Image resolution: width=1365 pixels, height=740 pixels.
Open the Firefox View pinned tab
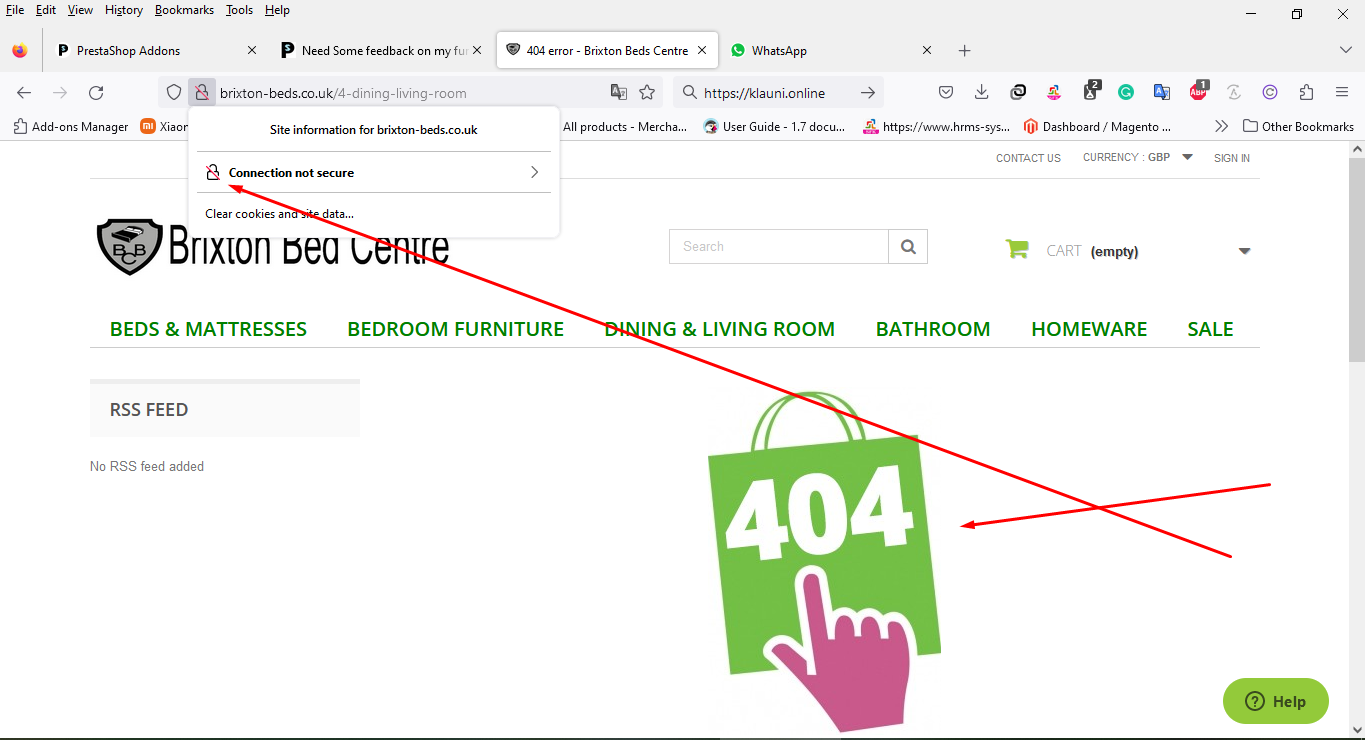pyautogui.click(x=20, y=51)
